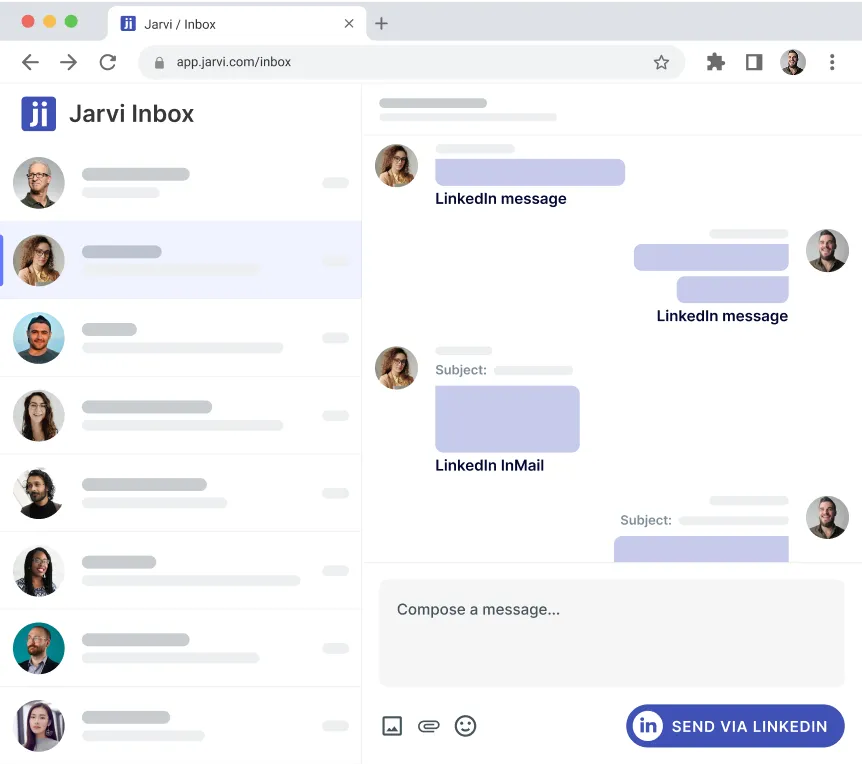This screenshot has width=862, height=764.
Task: Click the address bar URL app.jarvi.com/inbox
Action: click(x=400, y=62)
